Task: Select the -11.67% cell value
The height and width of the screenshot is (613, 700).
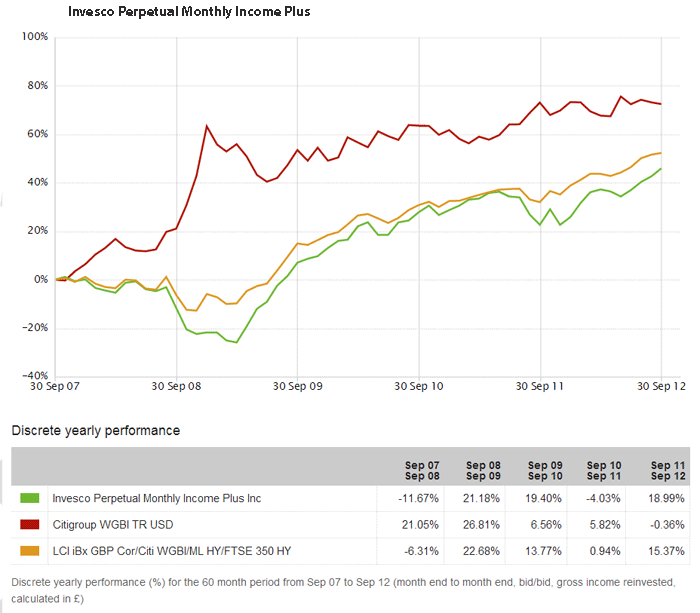Action: tap(418, 498)
